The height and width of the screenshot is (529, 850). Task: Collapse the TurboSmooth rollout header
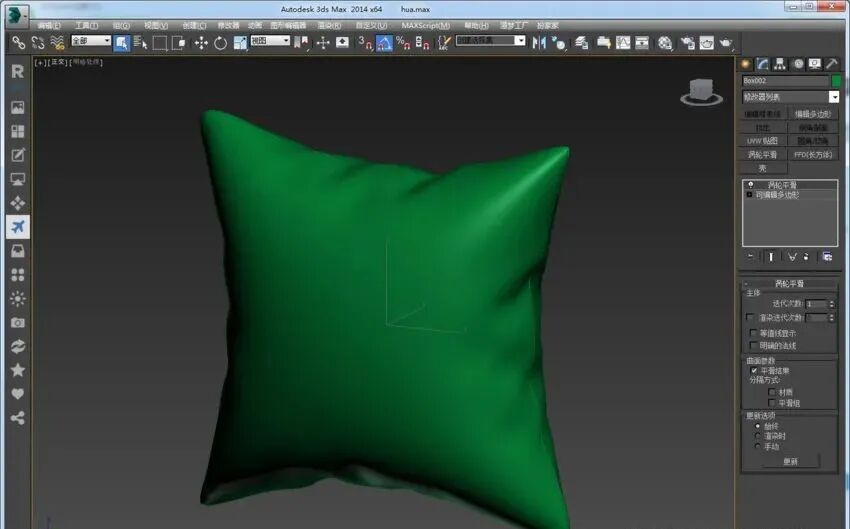pos(789,283)
